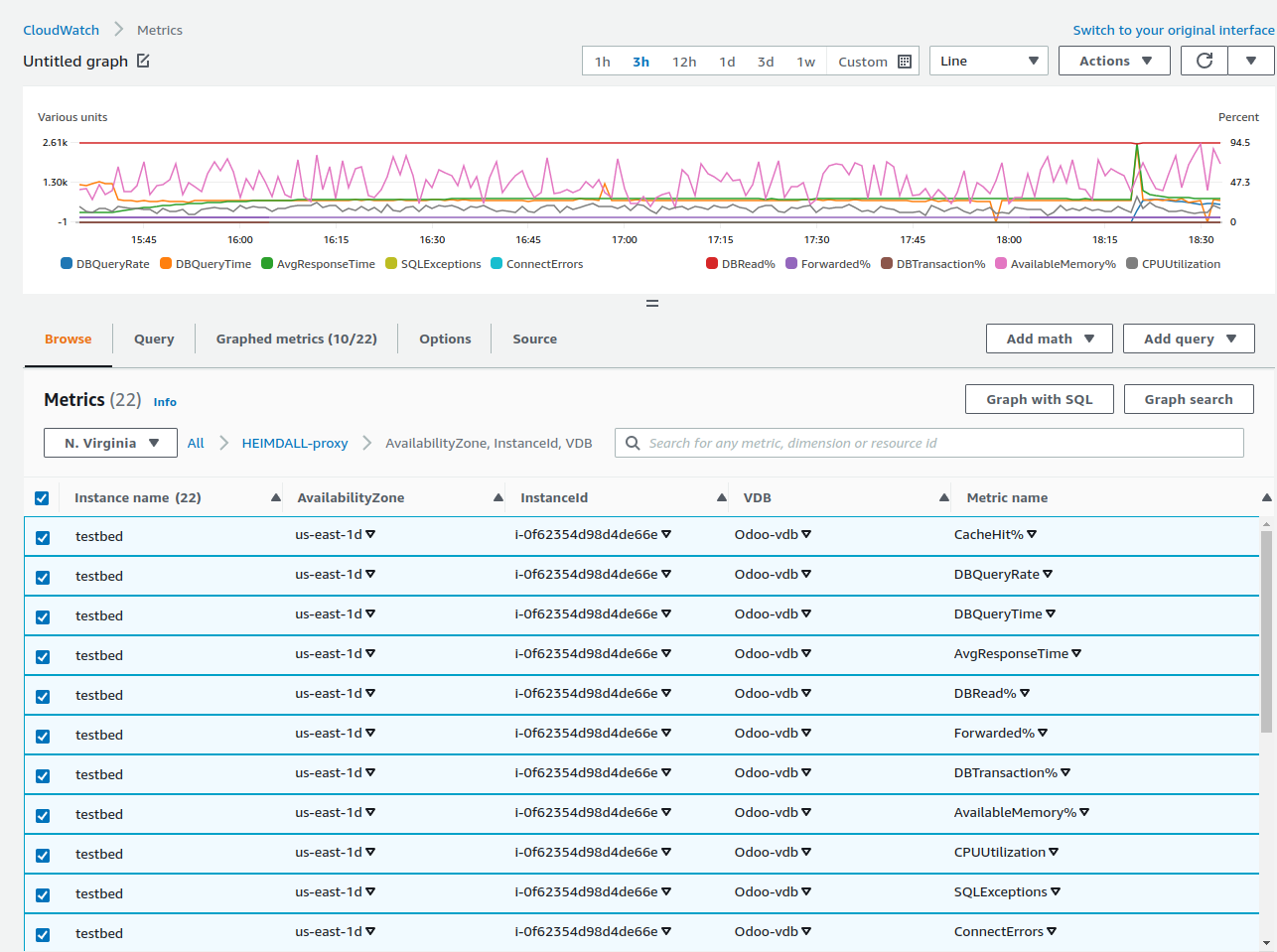
Task: Open the Actions dropdown
Action: pos(1114,60)
